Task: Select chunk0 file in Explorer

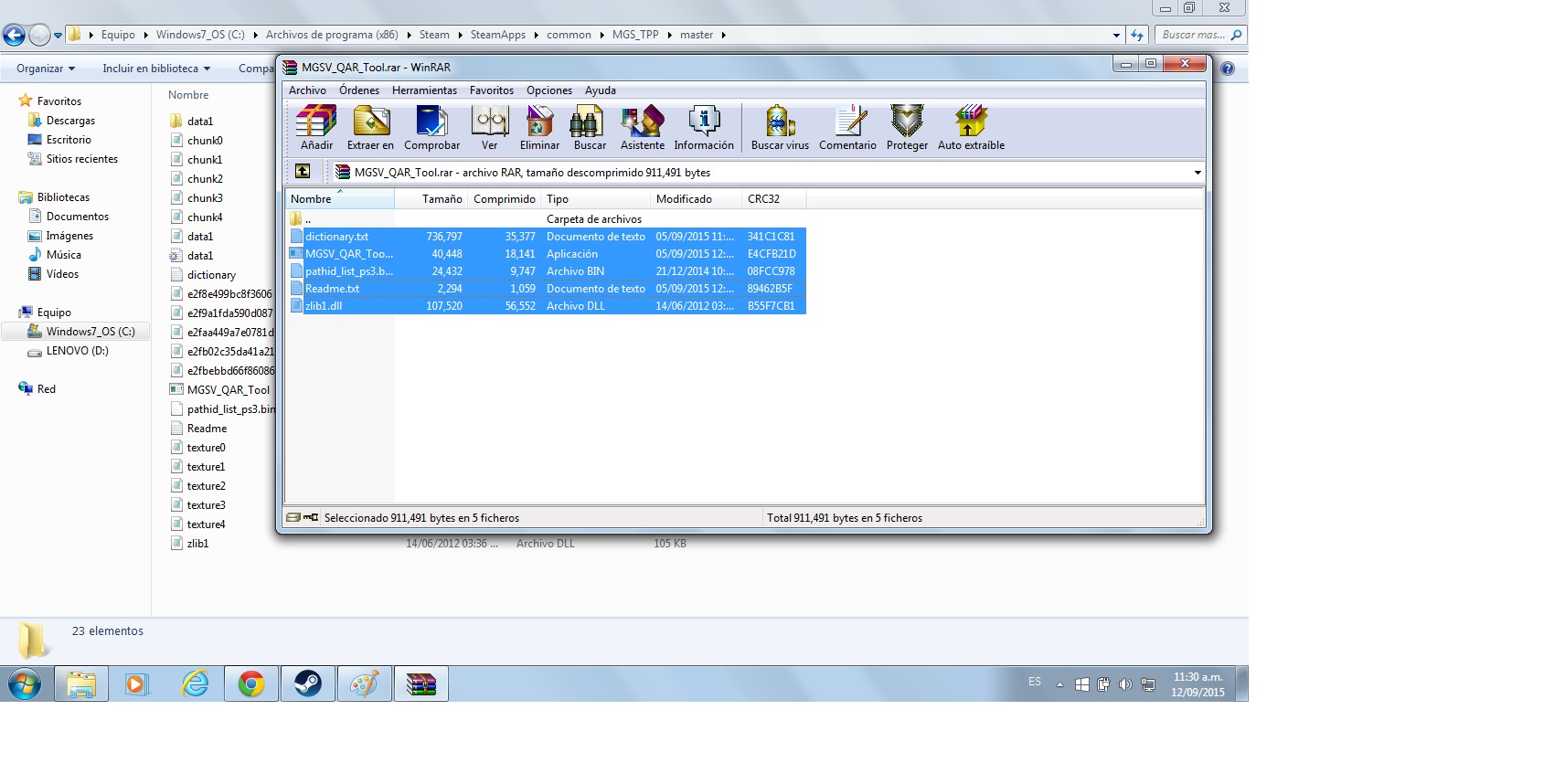Action: pyautogui.click(x=205, y=141)
